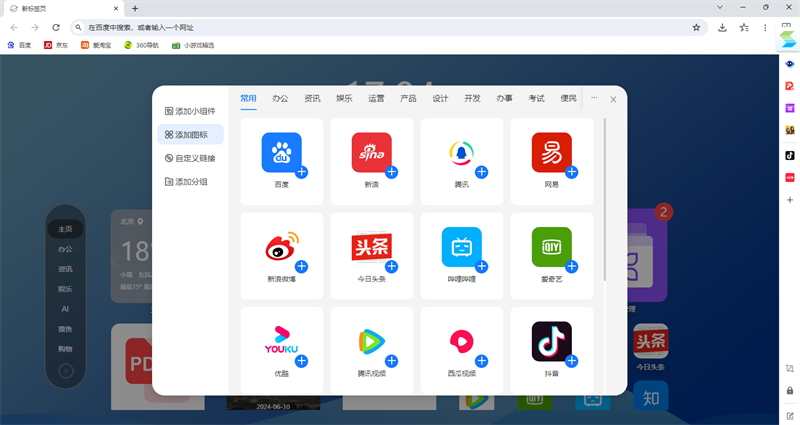Switch to the 运营 tab
This screenshot has width=800, height=425.
pyautogui.click(x=377, y=98)
